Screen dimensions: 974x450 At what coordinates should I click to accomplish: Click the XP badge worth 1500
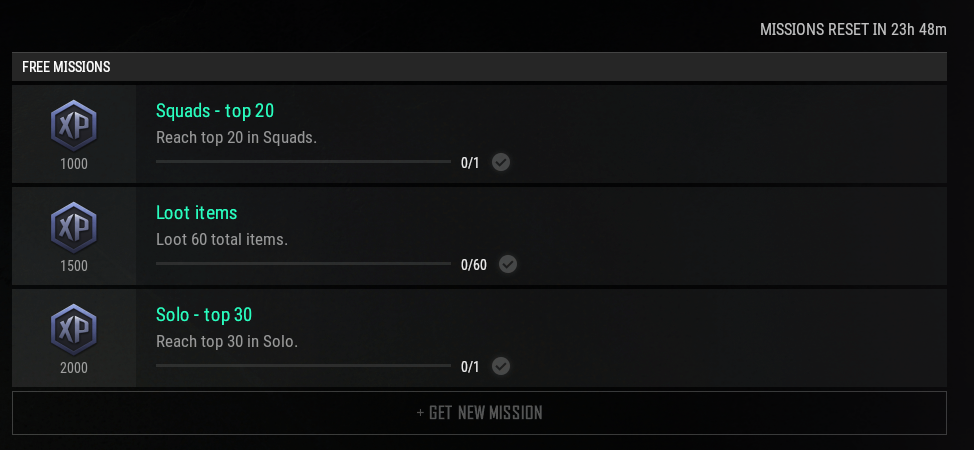pyautogui.click(x=73, y=227)
